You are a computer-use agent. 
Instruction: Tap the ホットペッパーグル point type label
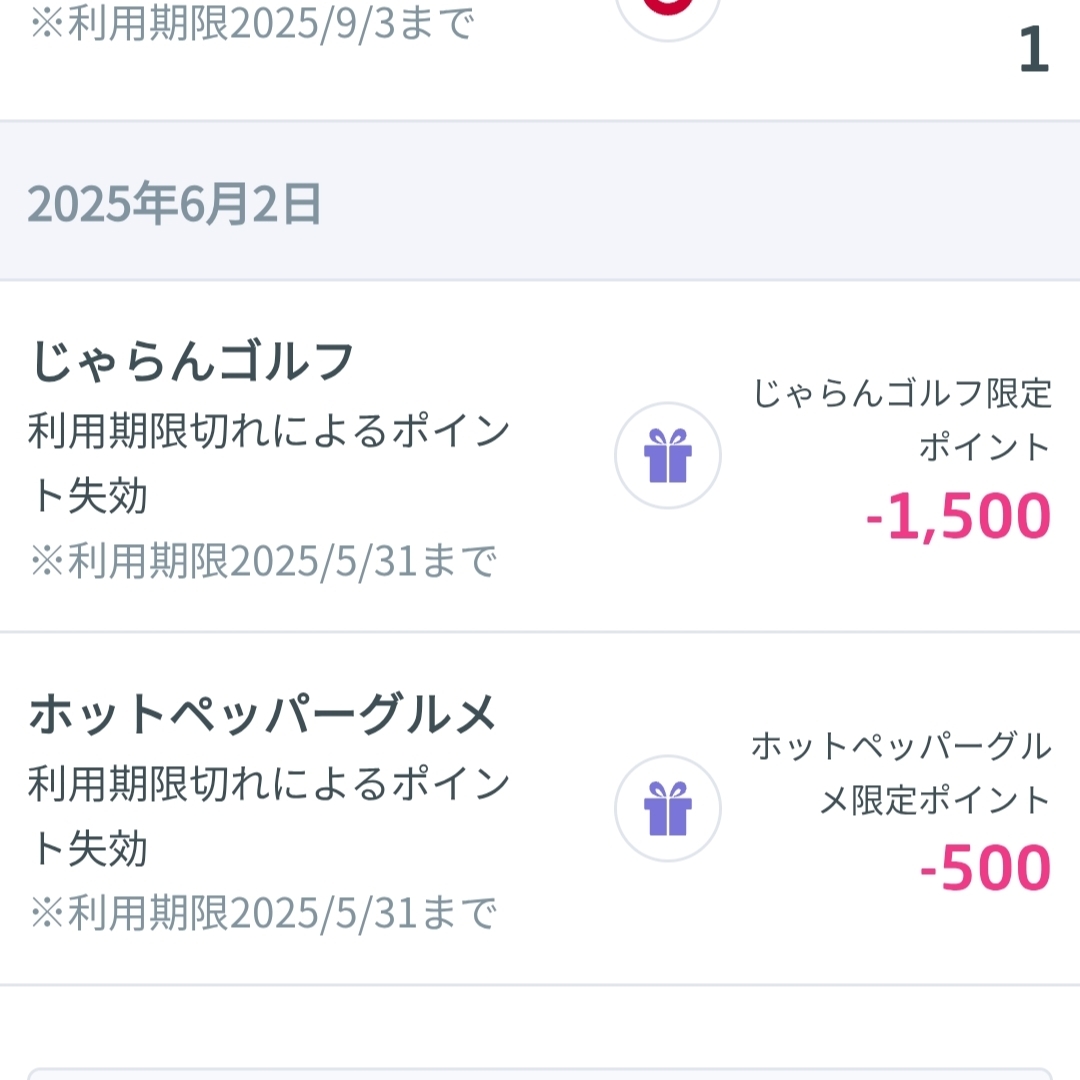click(901, 746)
